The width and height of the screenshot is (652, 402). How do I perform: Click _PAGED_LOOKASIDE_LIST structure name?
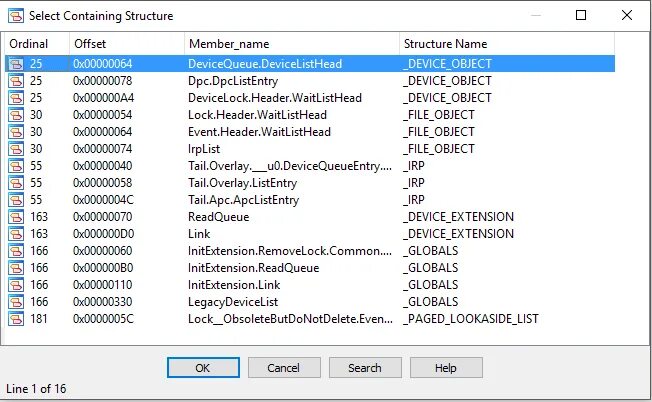click(x=471, y=319)
